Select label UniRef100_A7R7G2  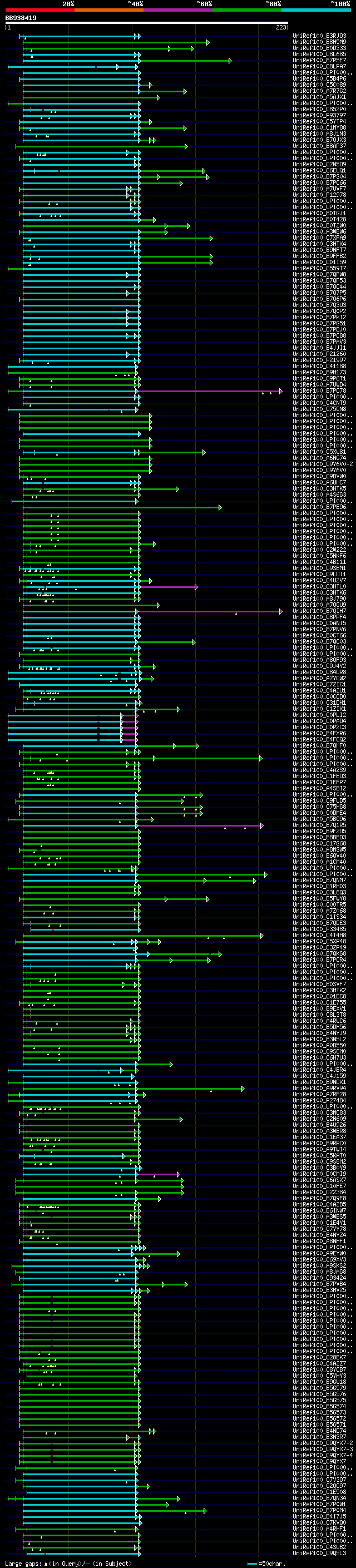(319, 91)
